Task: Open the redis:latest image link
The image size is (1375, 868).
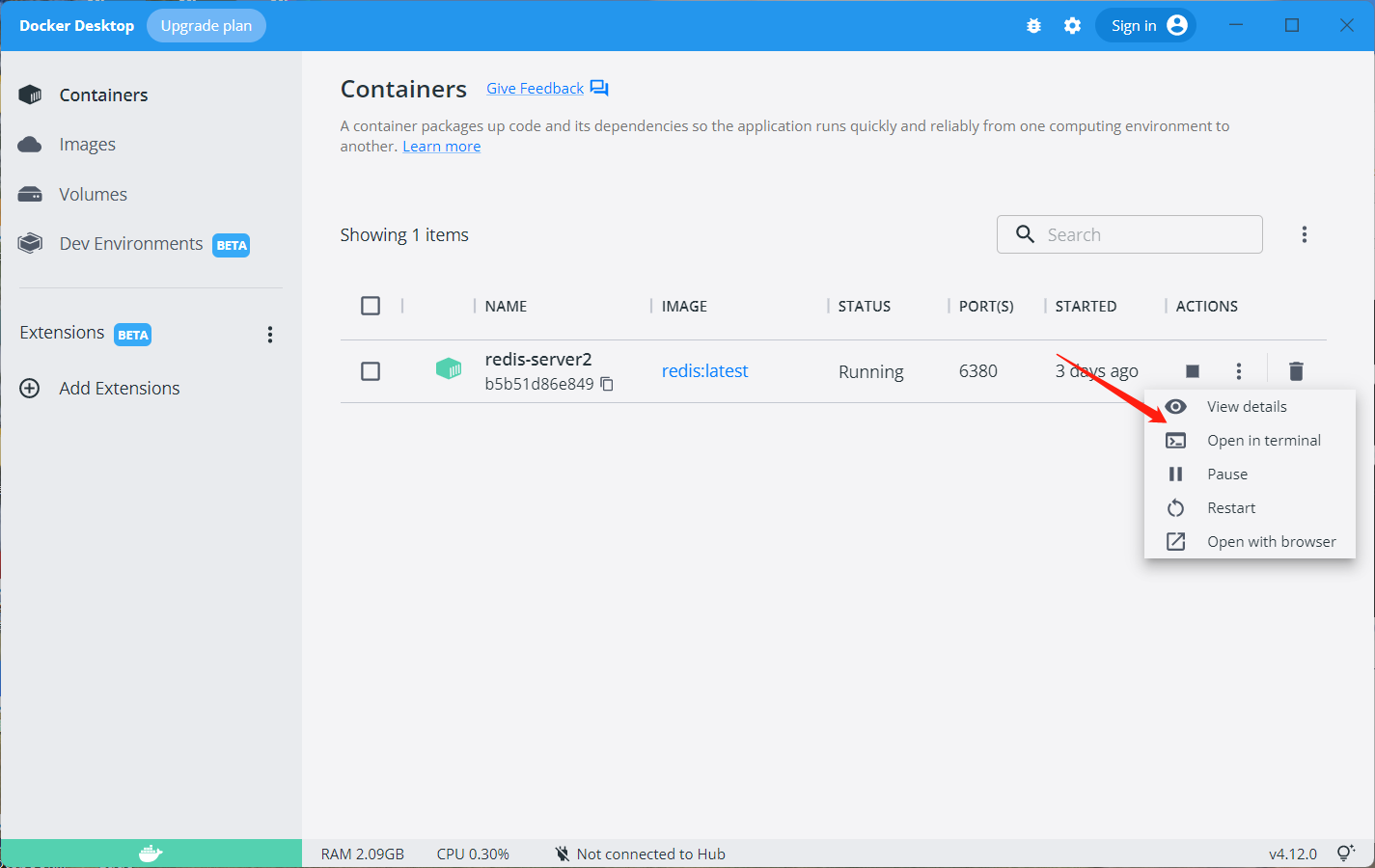Action: [704, 371]
